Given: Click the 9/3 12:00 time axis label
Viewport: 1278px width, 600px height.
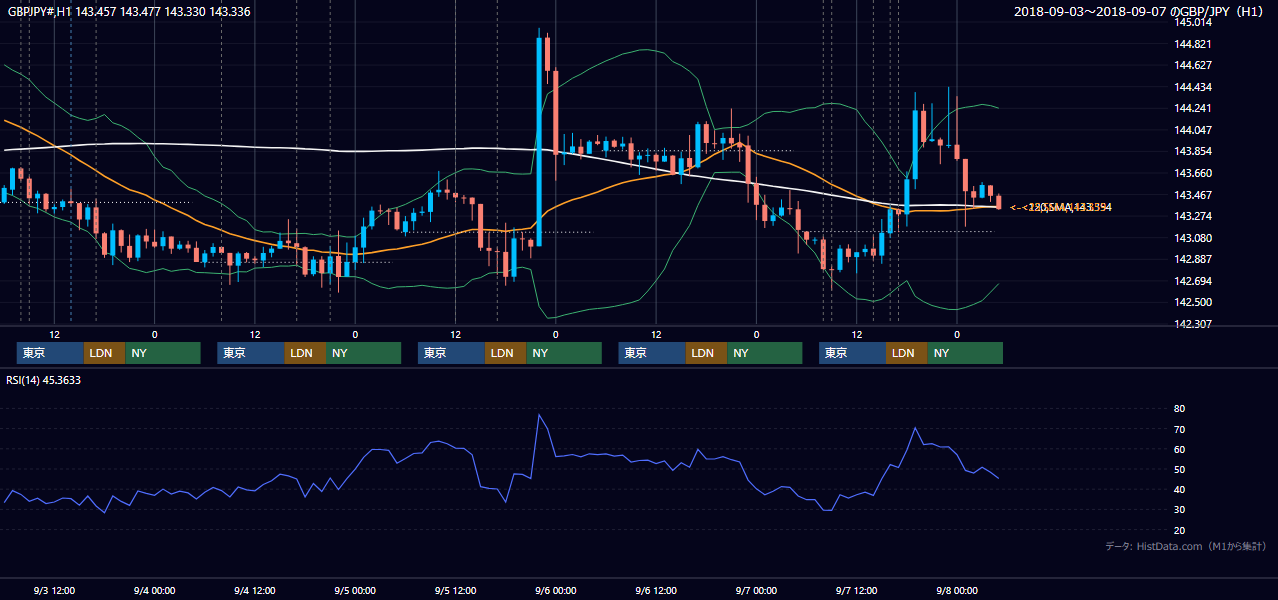Looking at the screenshot, I should pyautogui.click(x=54, y=590).
